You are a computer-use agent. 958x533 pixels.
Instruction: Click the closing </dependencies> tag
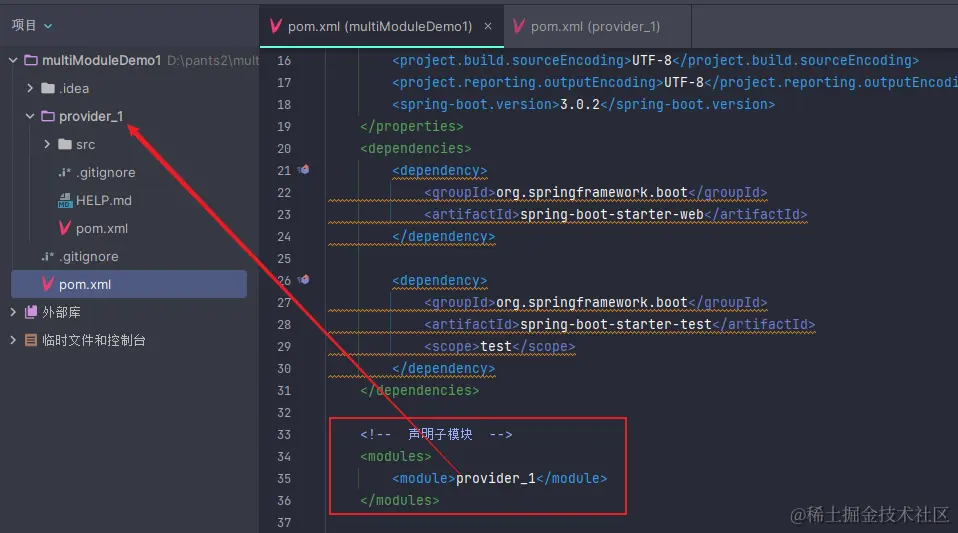click(x=420, y=391)
